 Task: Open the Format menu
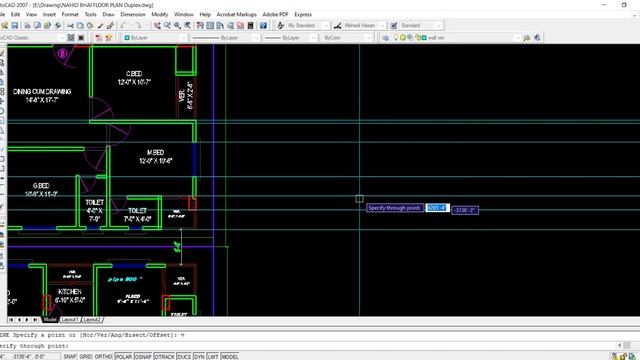(x=70, y=14)
